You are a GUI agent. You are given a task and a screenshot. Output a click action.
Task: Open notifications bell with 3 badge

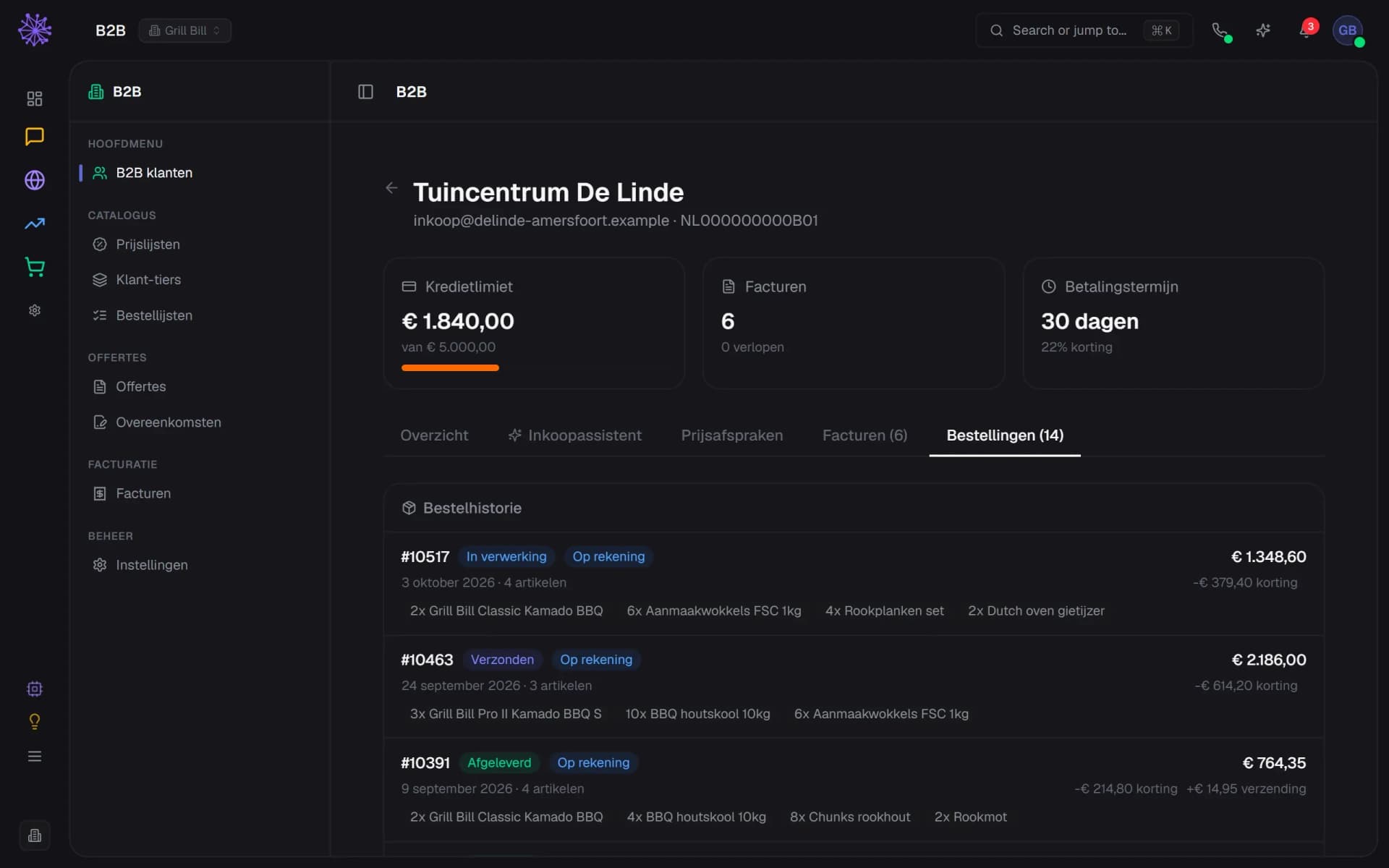click(x=1306, y=30)
